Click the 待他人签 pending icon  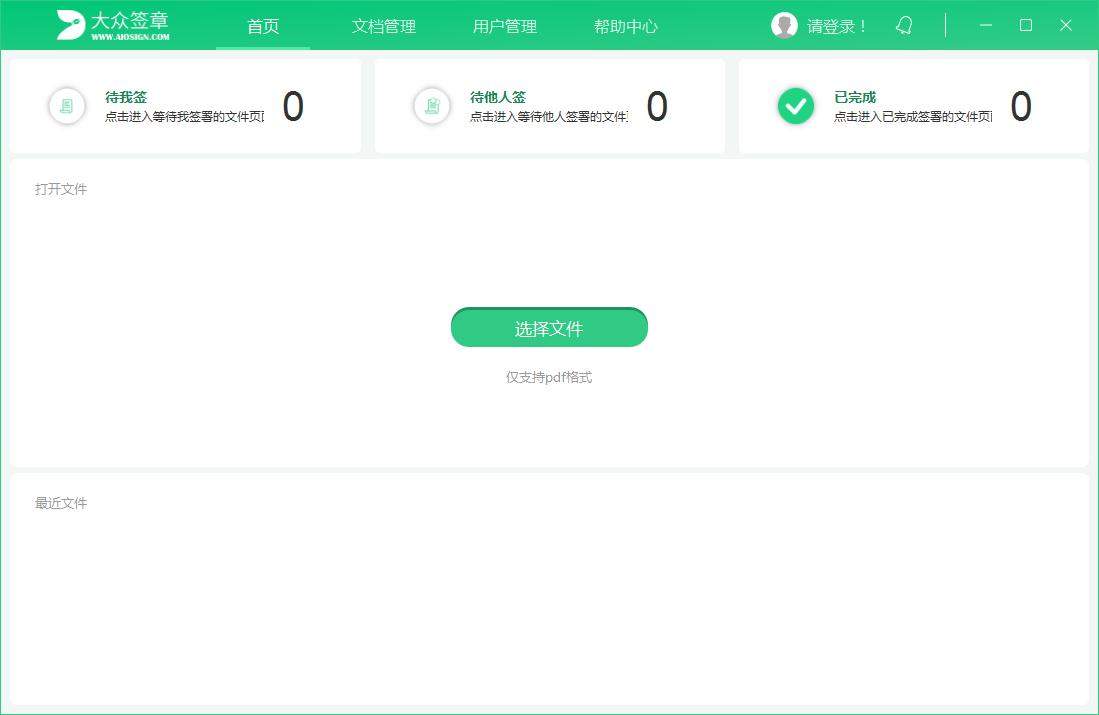[431, 105]
